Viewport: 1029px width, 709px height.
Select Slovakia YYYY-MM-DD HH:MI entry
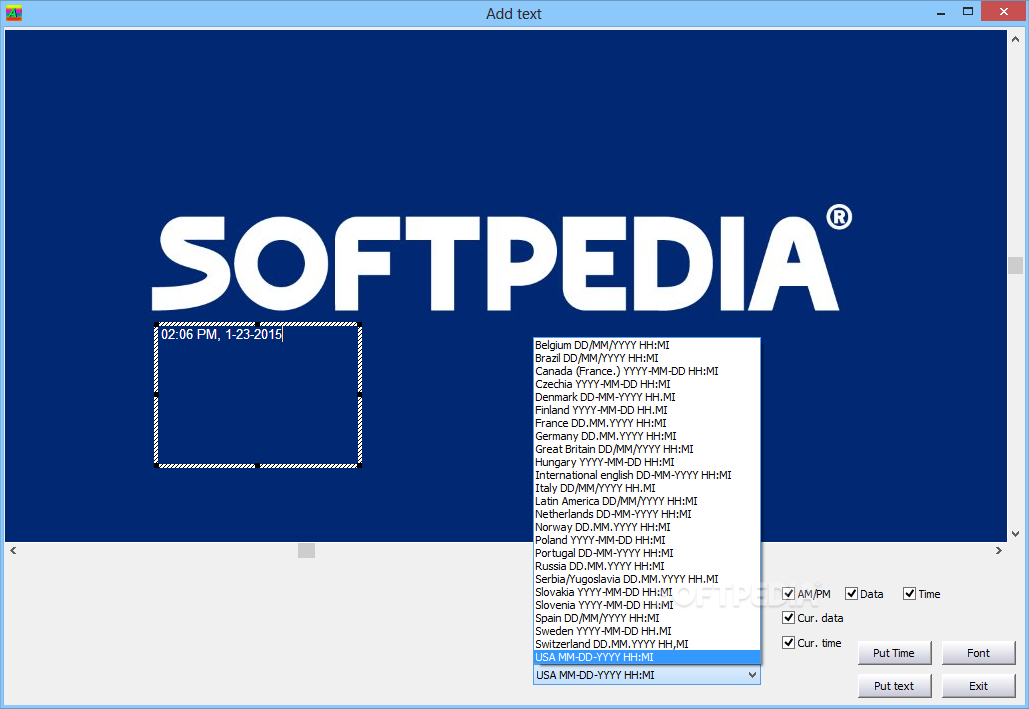646,592
